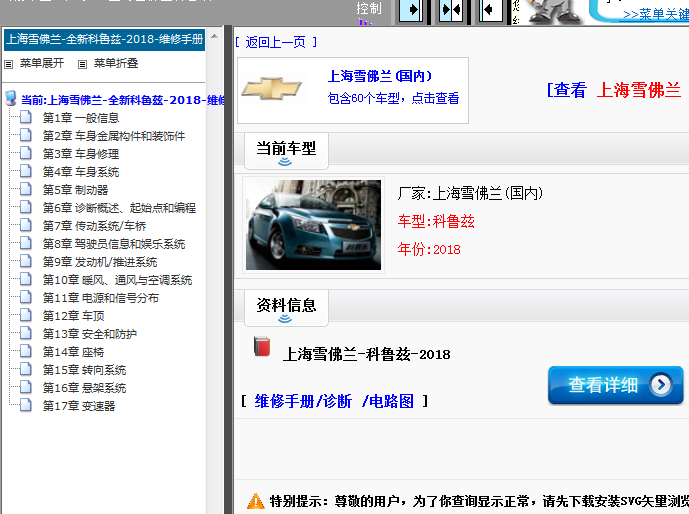Open the 上海雪佛兰 (国内) brand link

point(380,76)
